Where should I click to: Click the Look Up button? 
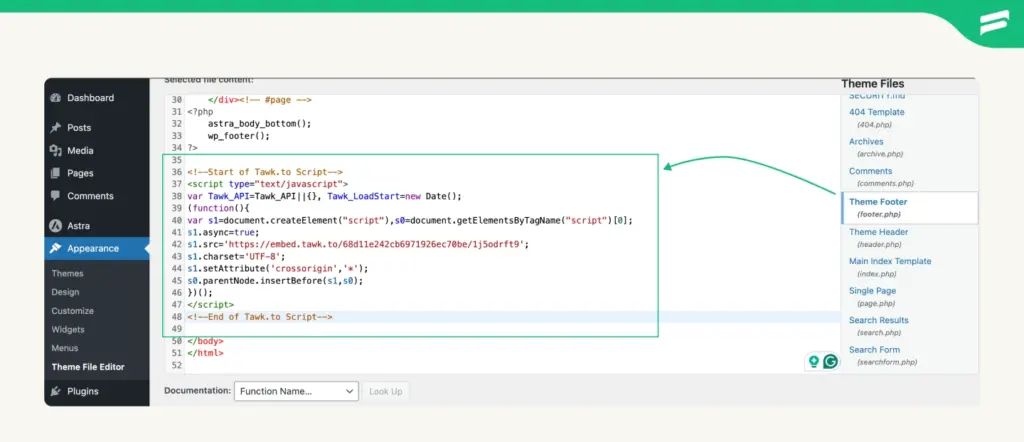coord(385,392)
